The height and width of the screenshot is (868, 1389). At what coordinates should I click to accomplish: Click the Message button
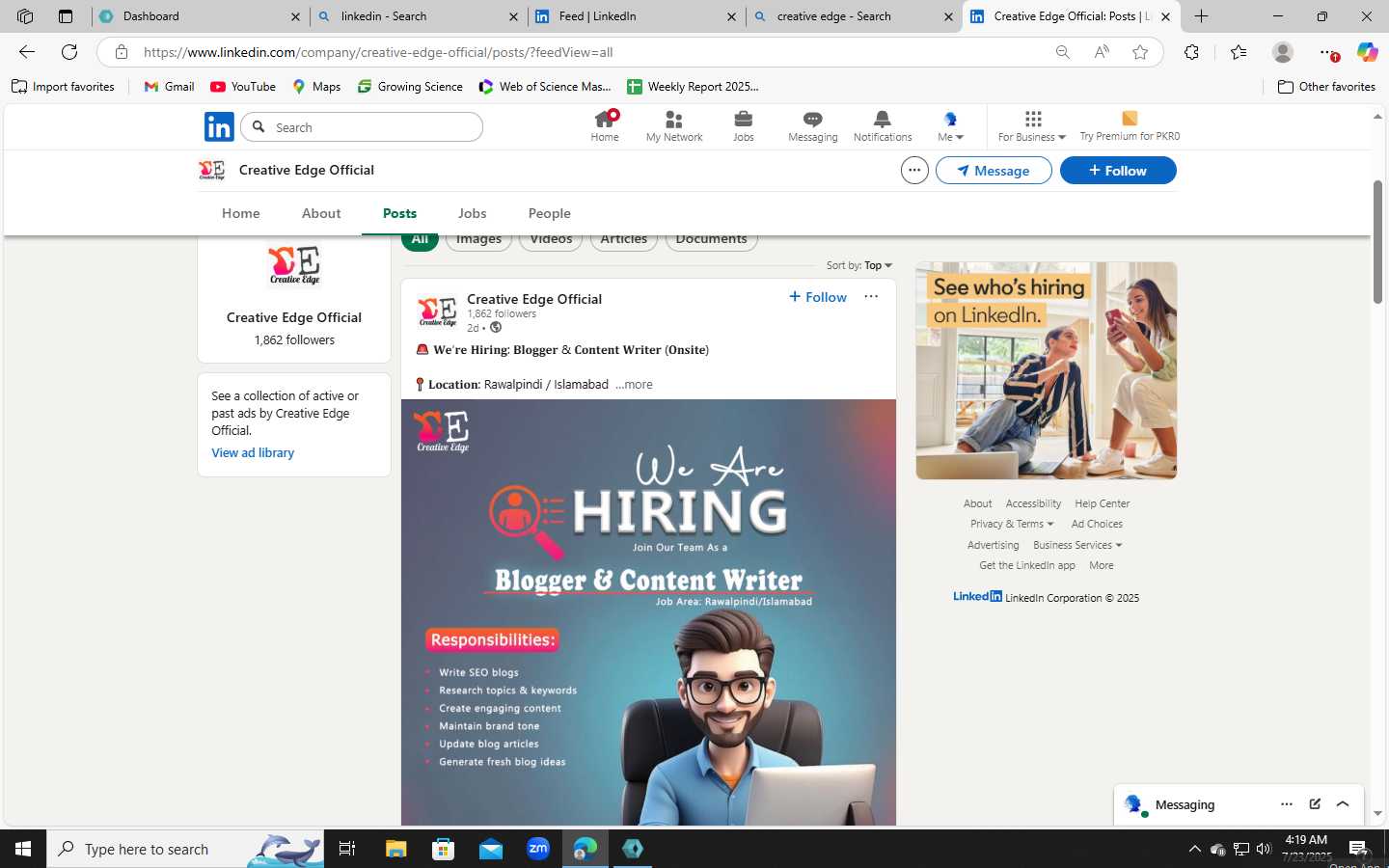tap(994, 171)
